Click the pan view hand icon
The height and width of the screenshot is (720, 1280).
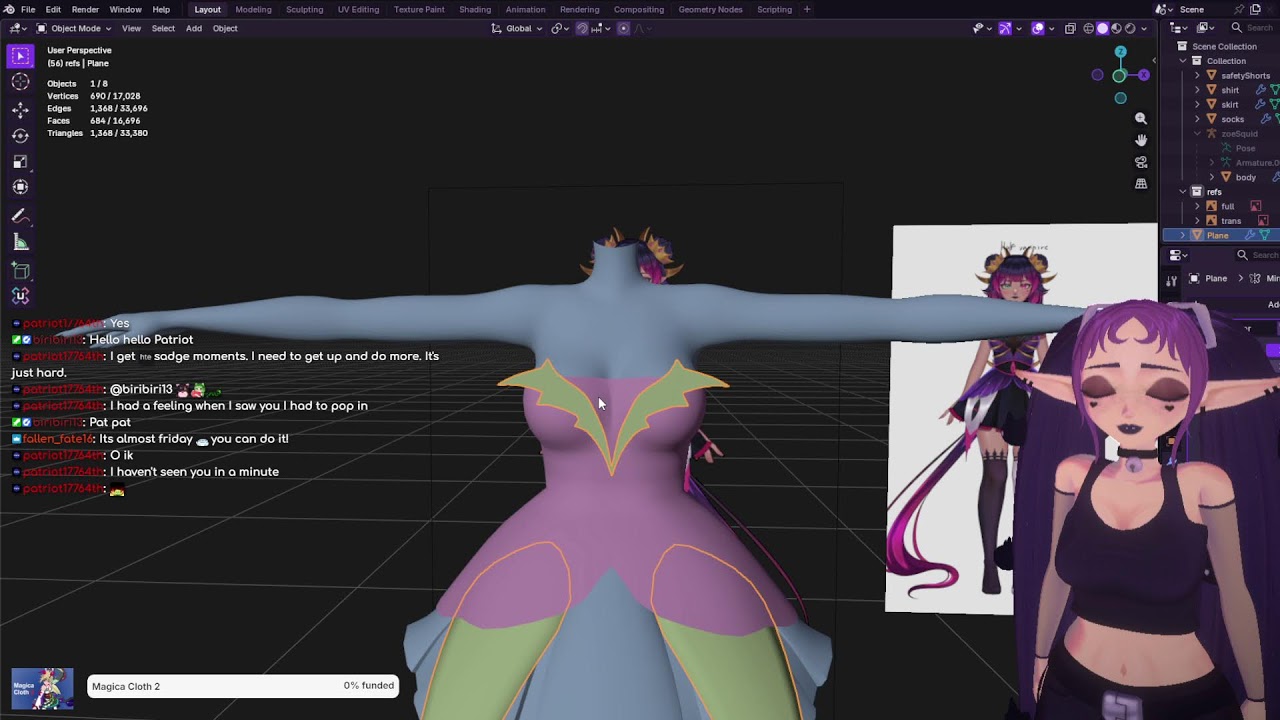[1141, 140]
